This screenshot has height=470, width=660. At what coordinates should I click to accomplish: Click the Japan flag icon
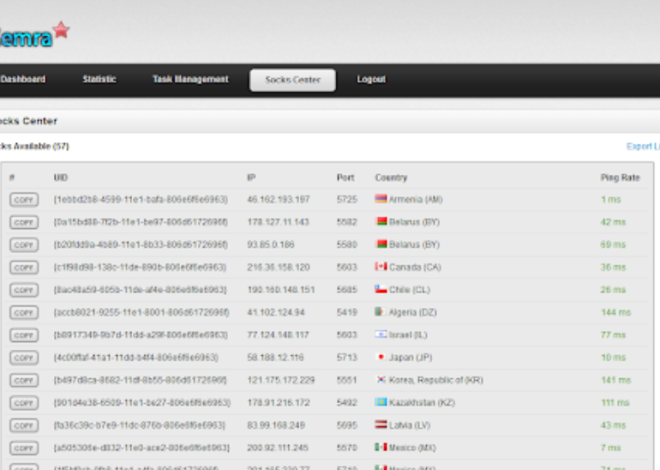pyautogui.click(x=381, y=357)
